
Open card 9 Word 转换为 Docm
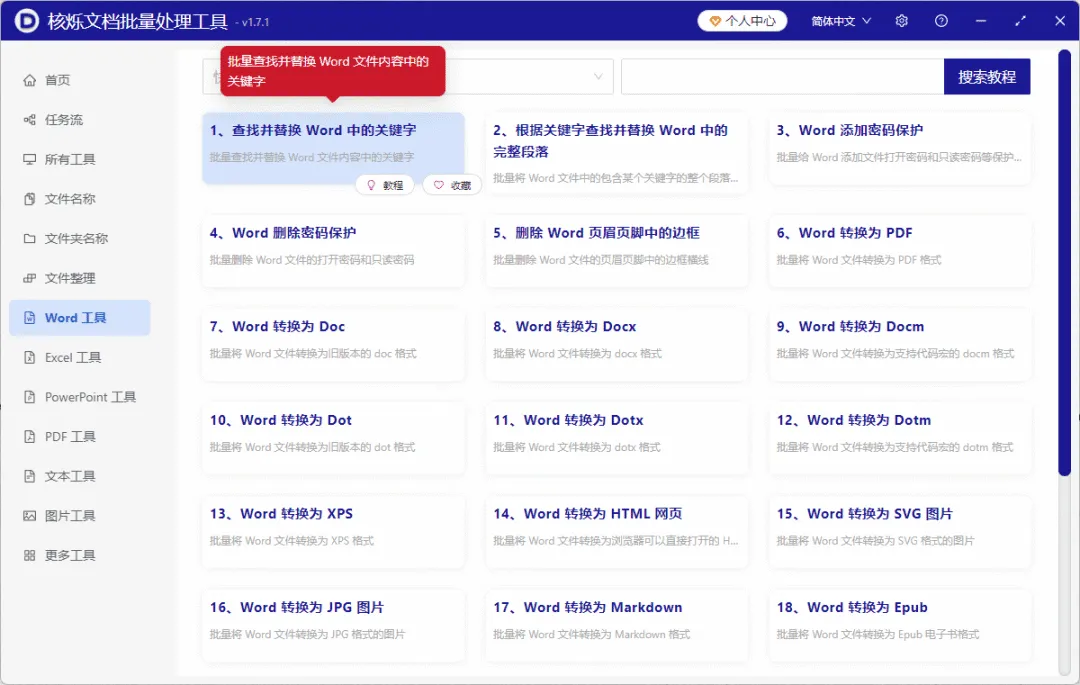click(900, 344)
